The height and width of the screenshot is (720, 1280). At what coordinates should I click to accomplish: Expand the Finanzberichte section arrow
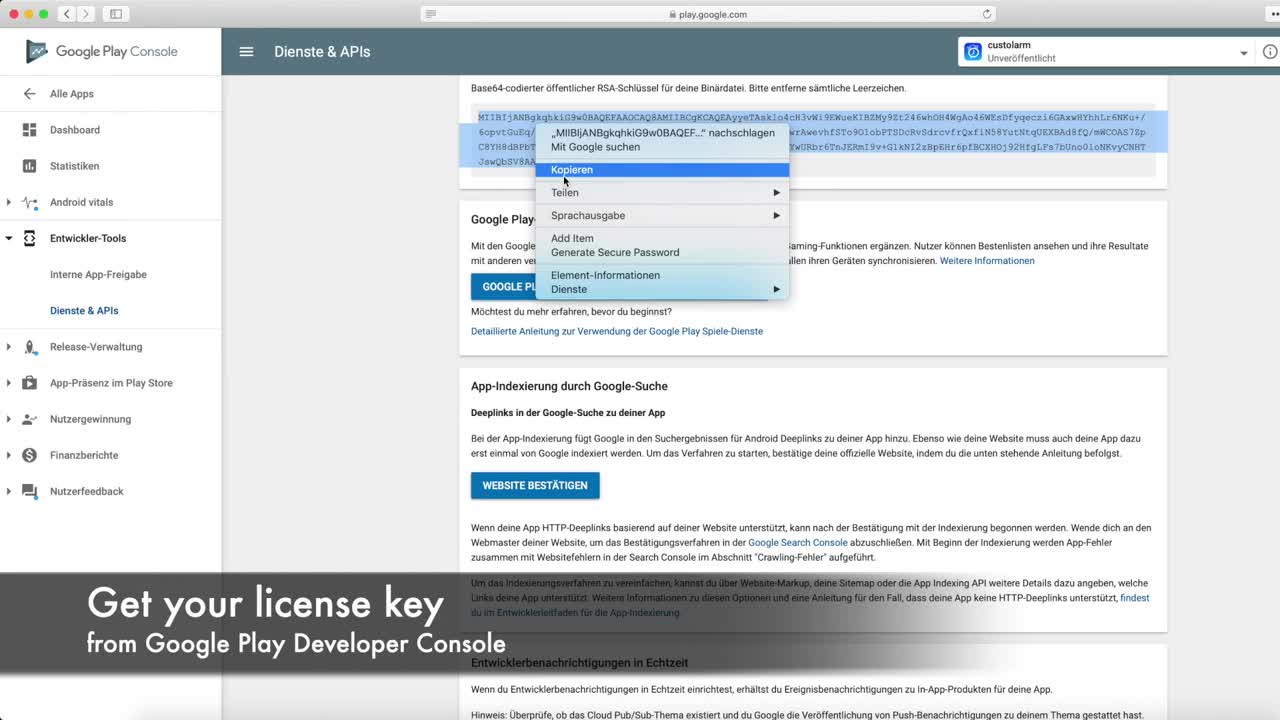[9, 455]
